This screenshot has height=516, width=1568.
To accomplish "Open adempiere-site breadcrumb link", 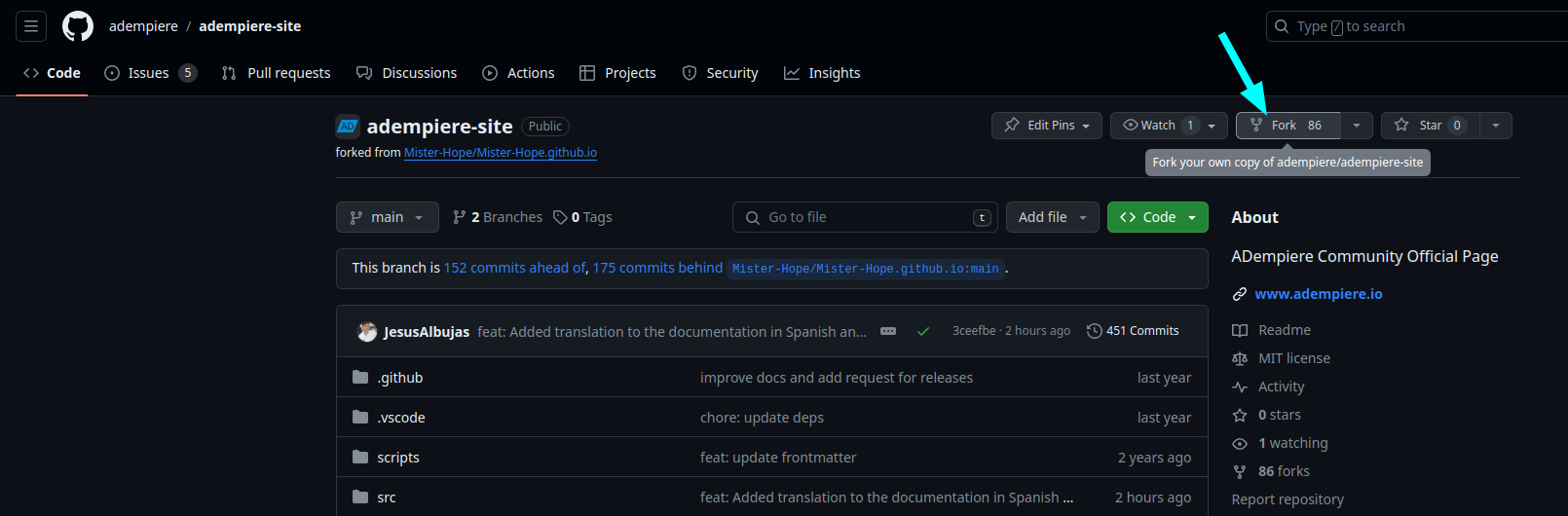I will click(250, 26).
